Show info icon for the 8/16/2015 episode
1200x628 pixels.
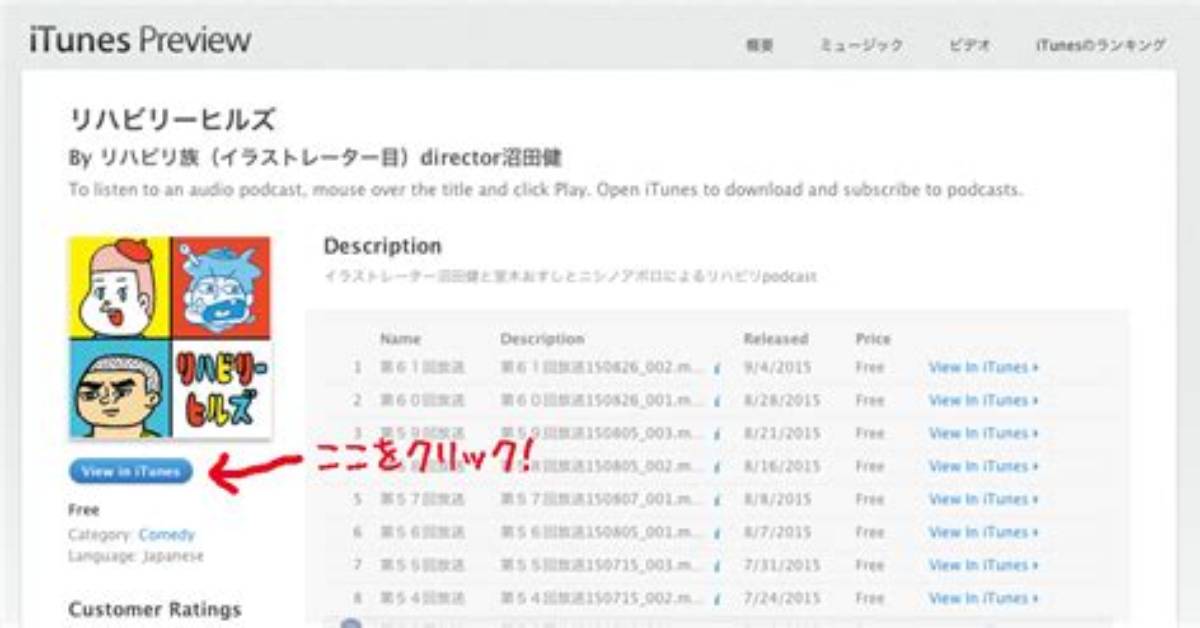pyautogui.click(x=717, y=467)
